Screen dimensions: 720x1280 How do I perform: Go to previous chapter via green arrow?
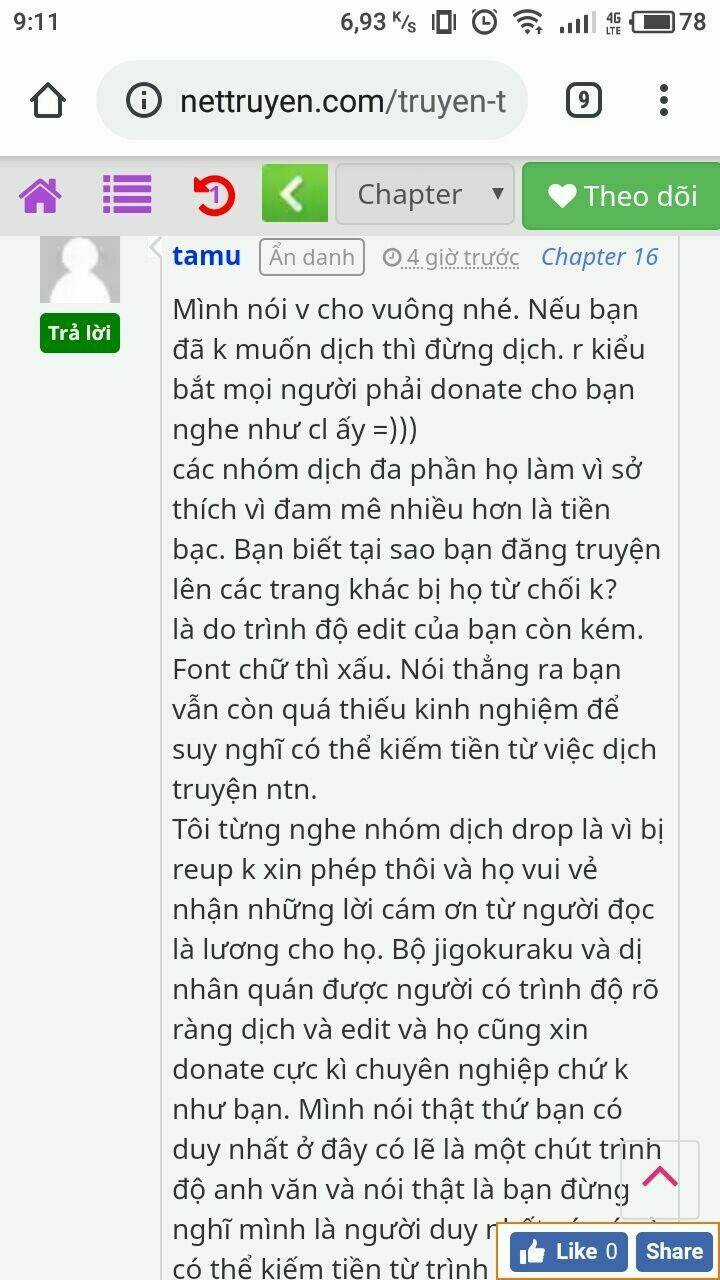[294, 193]
